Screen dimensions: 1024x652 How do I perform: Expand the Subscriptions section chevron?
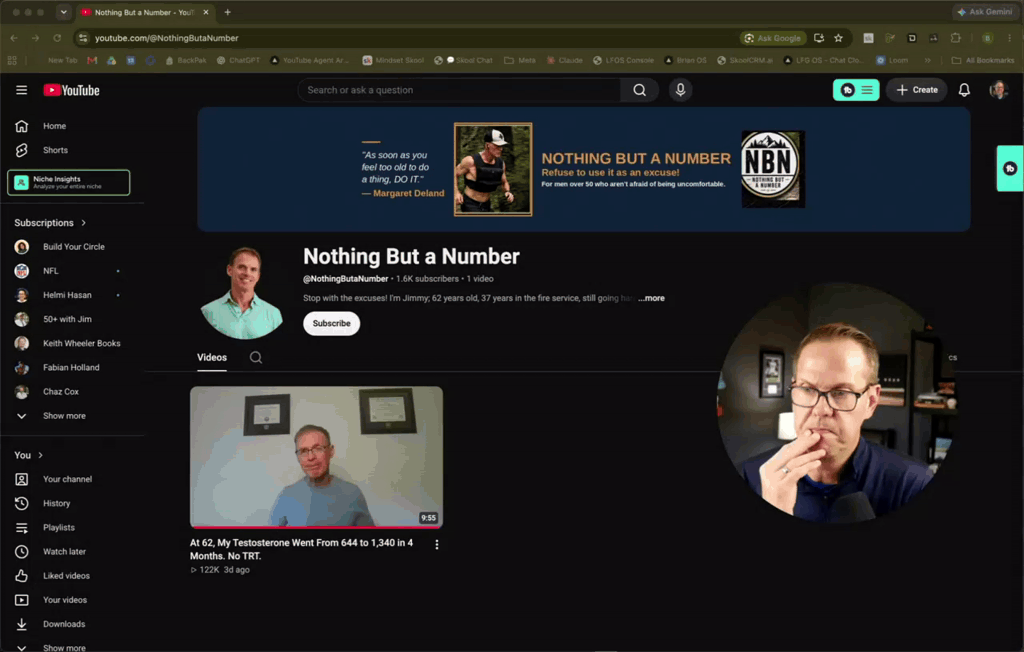[84, 223]
